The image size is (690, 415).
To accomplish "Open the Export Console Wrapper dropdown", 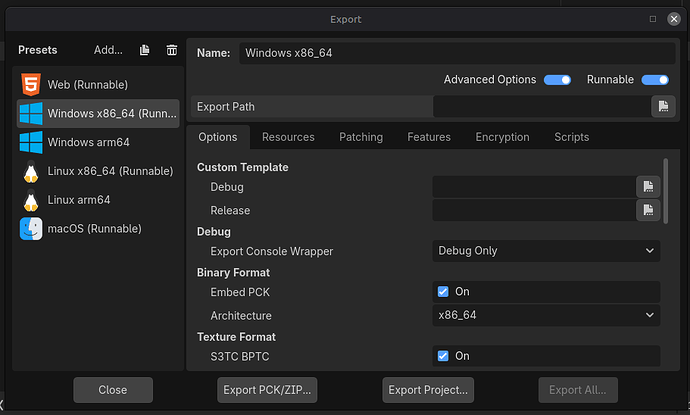I will click(x=546, y=251).
